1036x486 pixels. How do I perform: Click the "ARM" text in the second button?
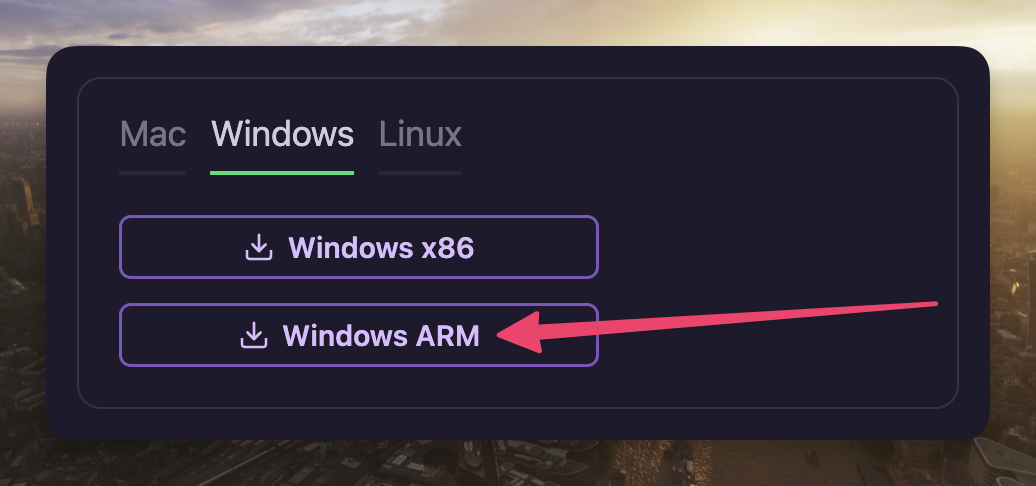pyautogui.click(x=447, y=335)
